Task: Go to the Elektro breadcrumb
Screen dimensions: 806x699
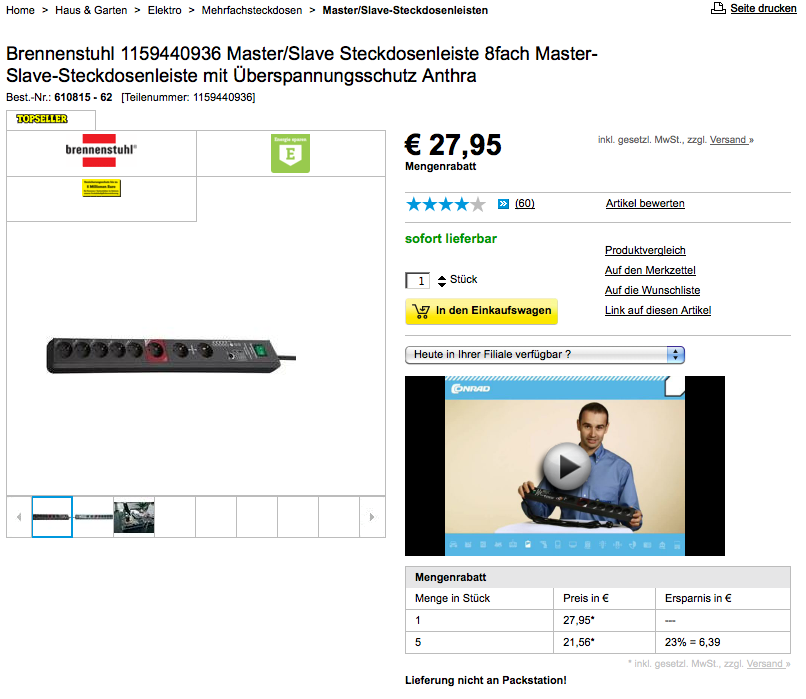Action: pyautogui.click(x=164, y=10)
